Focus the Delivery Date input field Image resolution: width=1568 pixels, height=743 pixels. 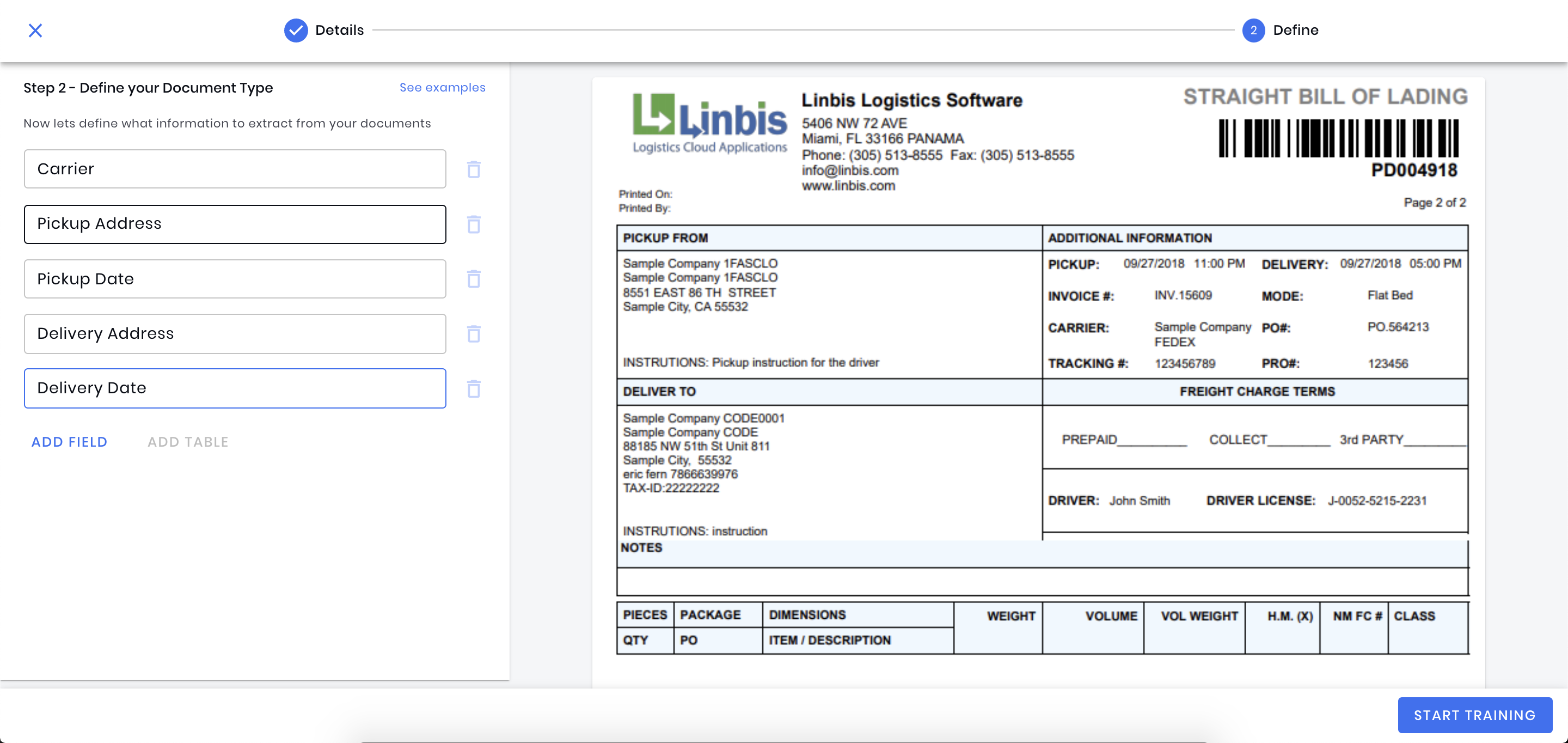235,388
